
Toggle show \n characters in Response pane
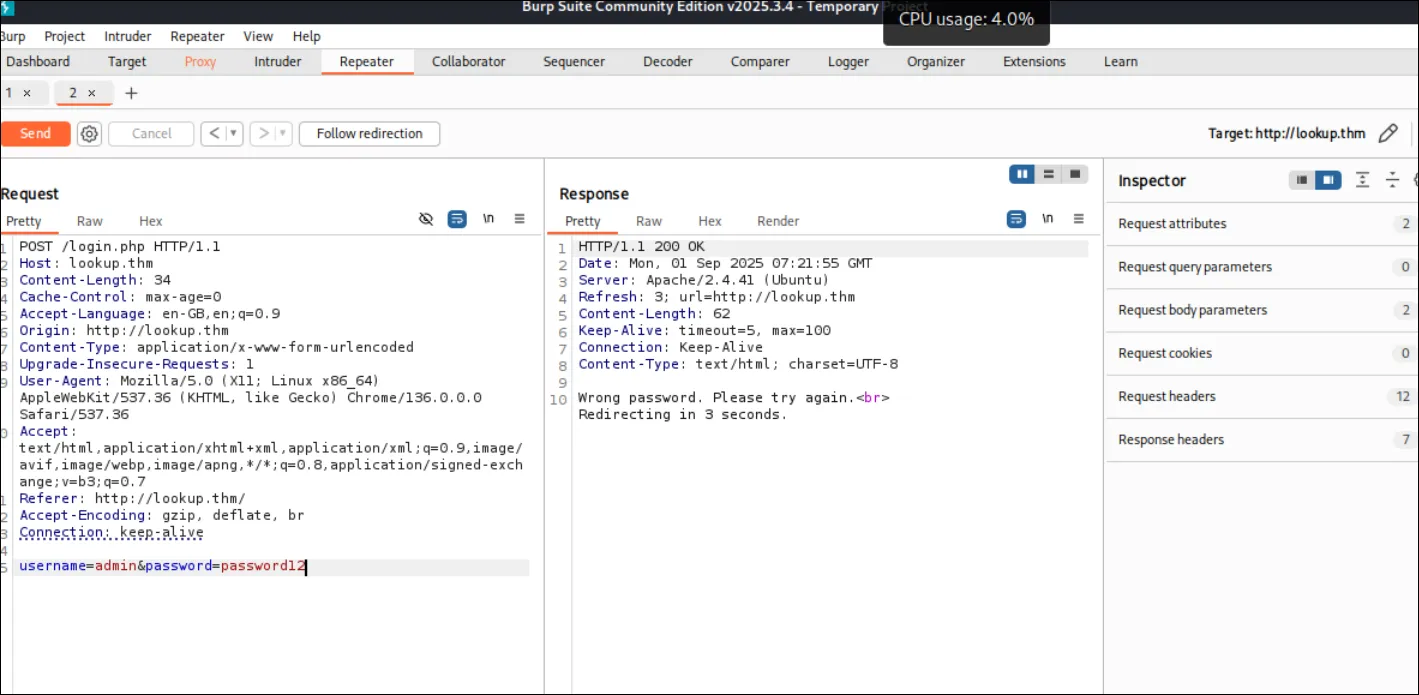coord(1047,219)
